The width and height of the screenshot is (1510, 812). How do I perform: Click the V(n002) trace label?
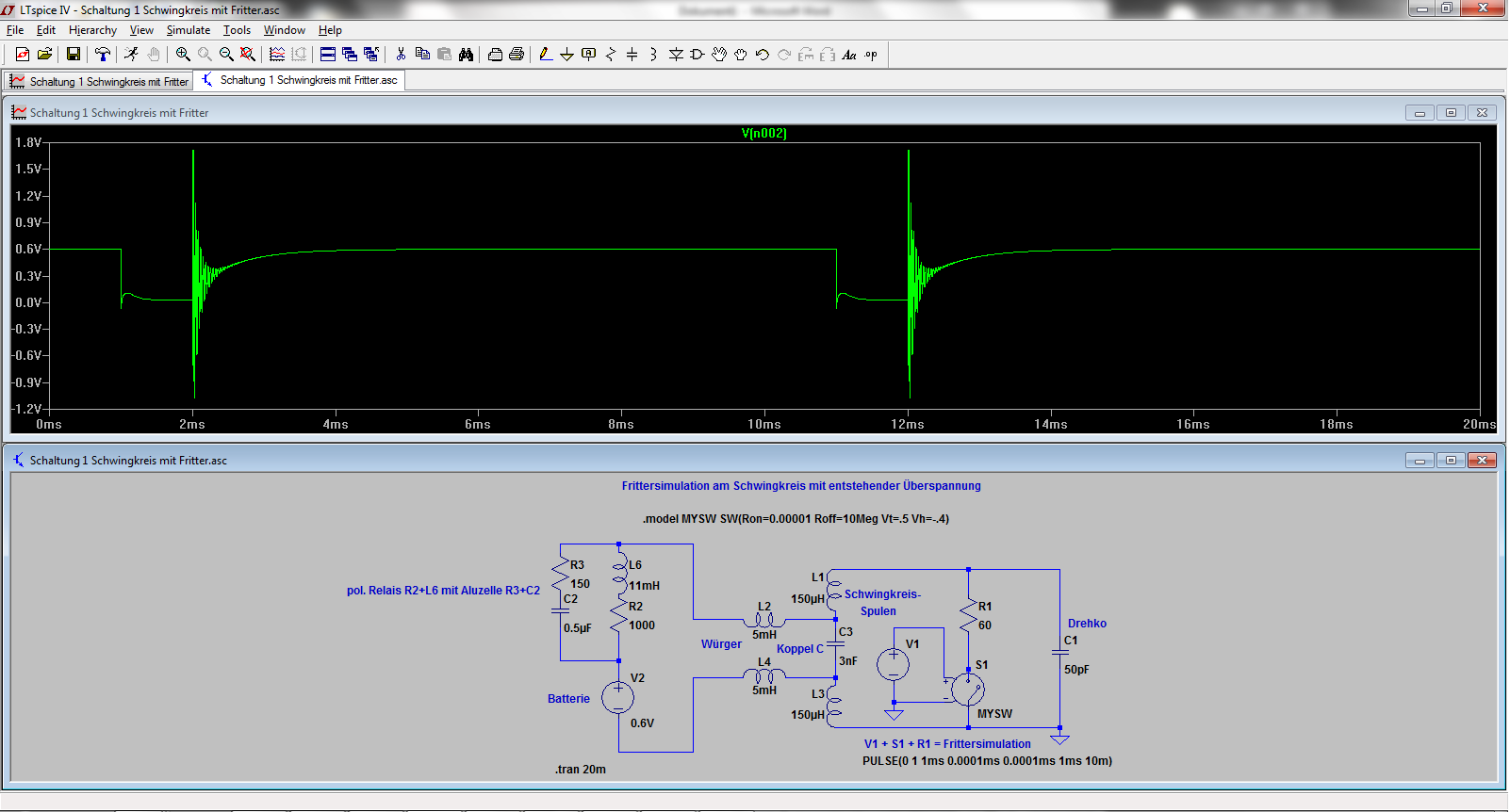pyautogui.click(x=763, y=134)
